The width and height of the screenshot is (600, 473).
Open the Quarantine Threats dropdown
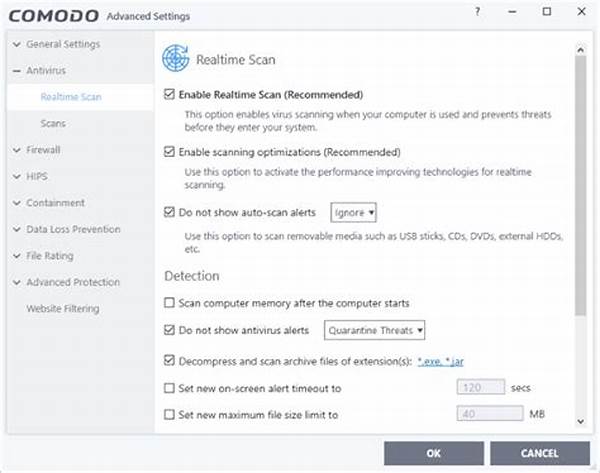(x=374, y=330)
